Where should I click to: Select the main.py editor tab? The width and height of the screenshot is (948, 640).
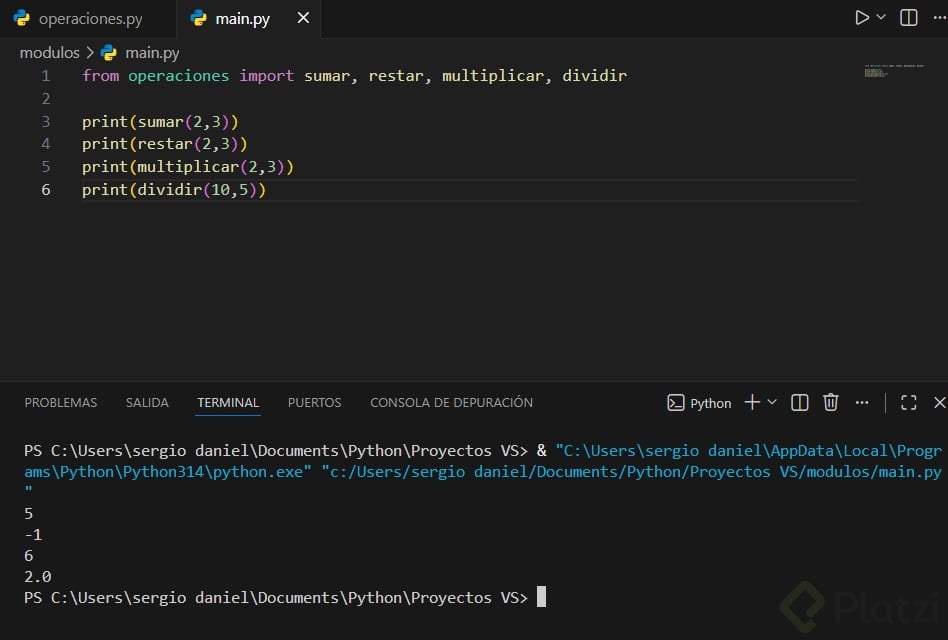coord(242,19)
